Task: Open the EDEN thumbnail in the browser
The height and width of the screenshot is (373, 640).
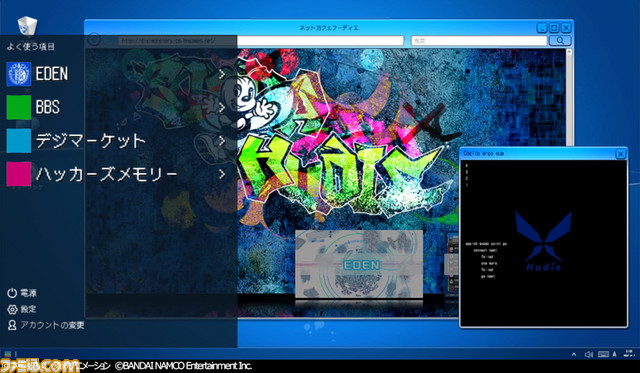Action: click(x=359, y=264)
